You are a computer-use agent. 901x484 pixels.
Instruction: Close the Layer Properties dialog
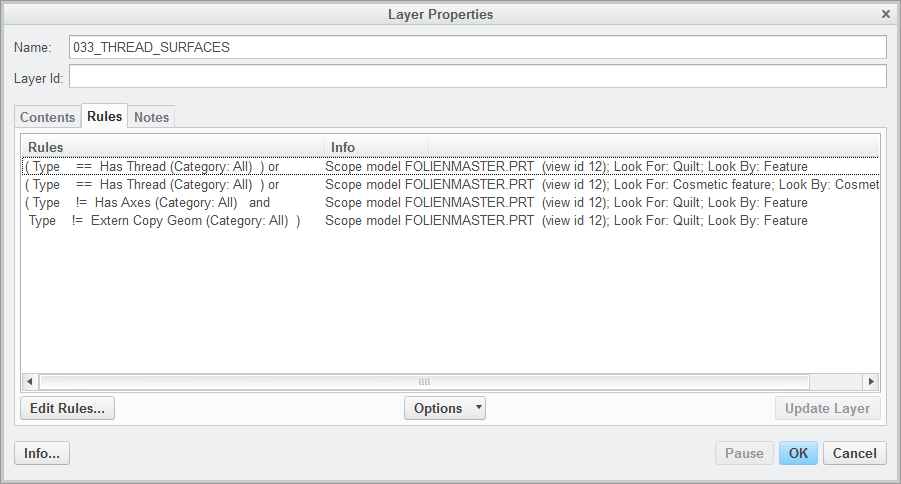[885, 14]
